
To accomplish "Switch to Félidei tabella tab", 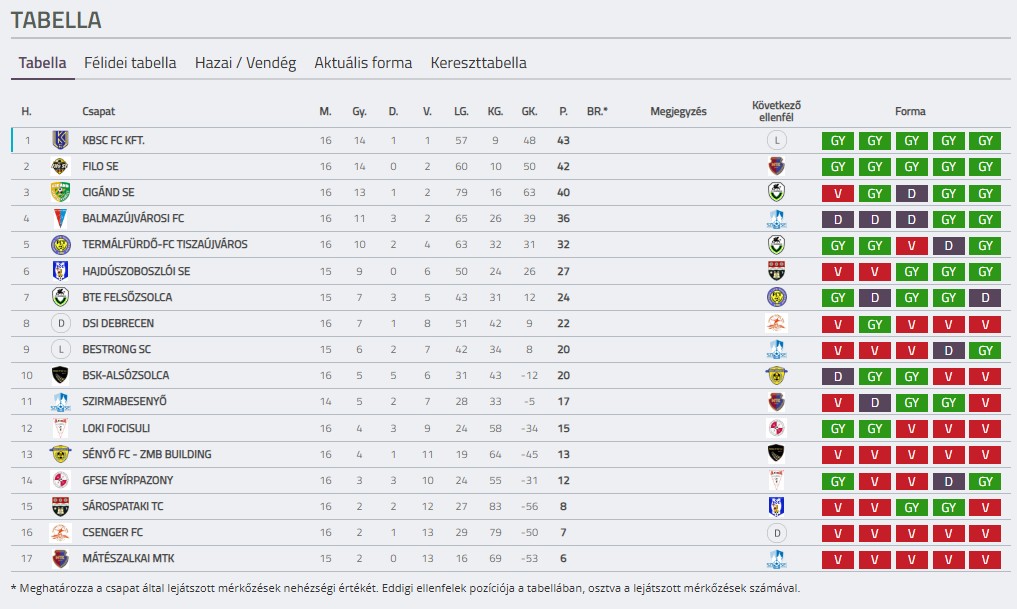I will [x=130, y=63].
